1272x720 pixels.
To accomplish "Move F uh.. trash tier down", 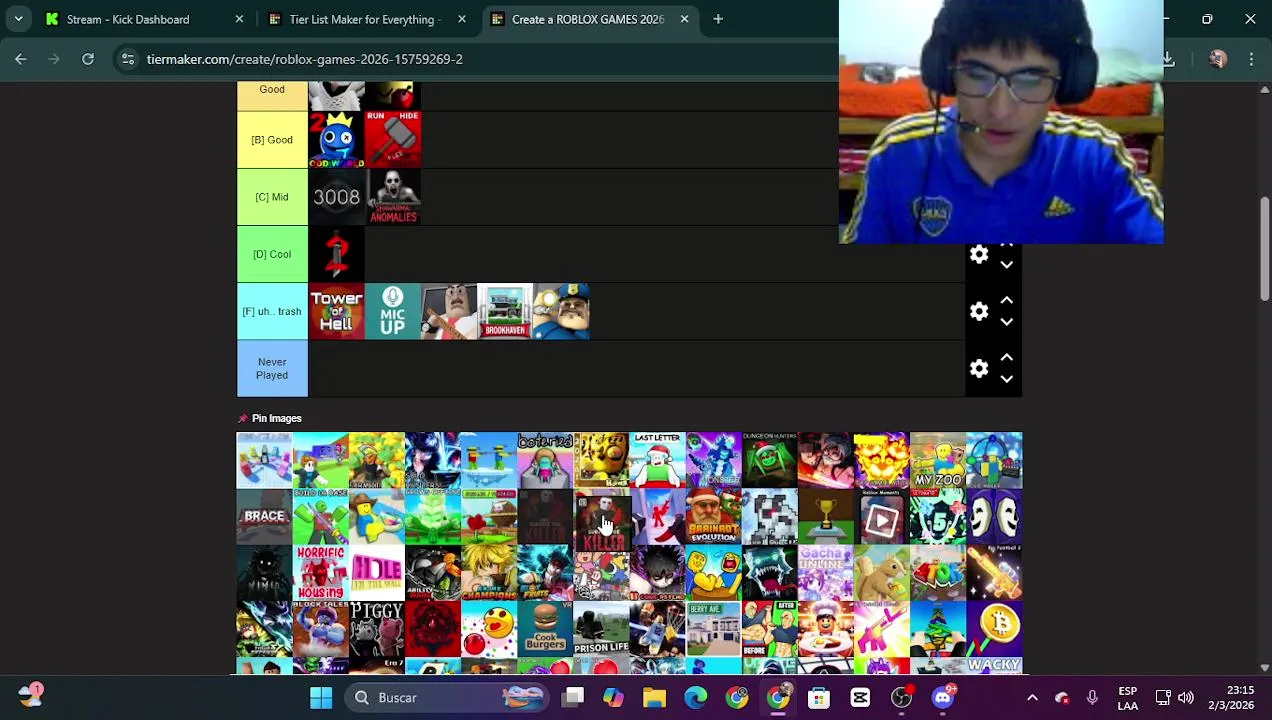I will (x=1006, y=322).
